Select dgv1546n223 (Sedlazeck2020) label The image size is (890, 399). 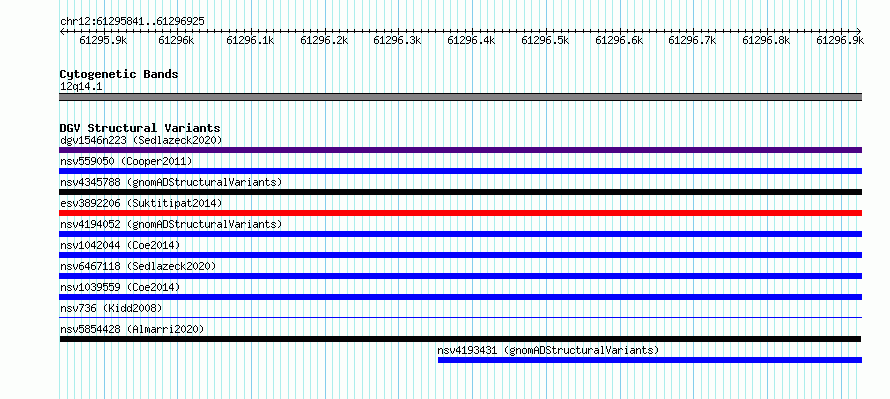pyautogui.click(x=141, y=140)
